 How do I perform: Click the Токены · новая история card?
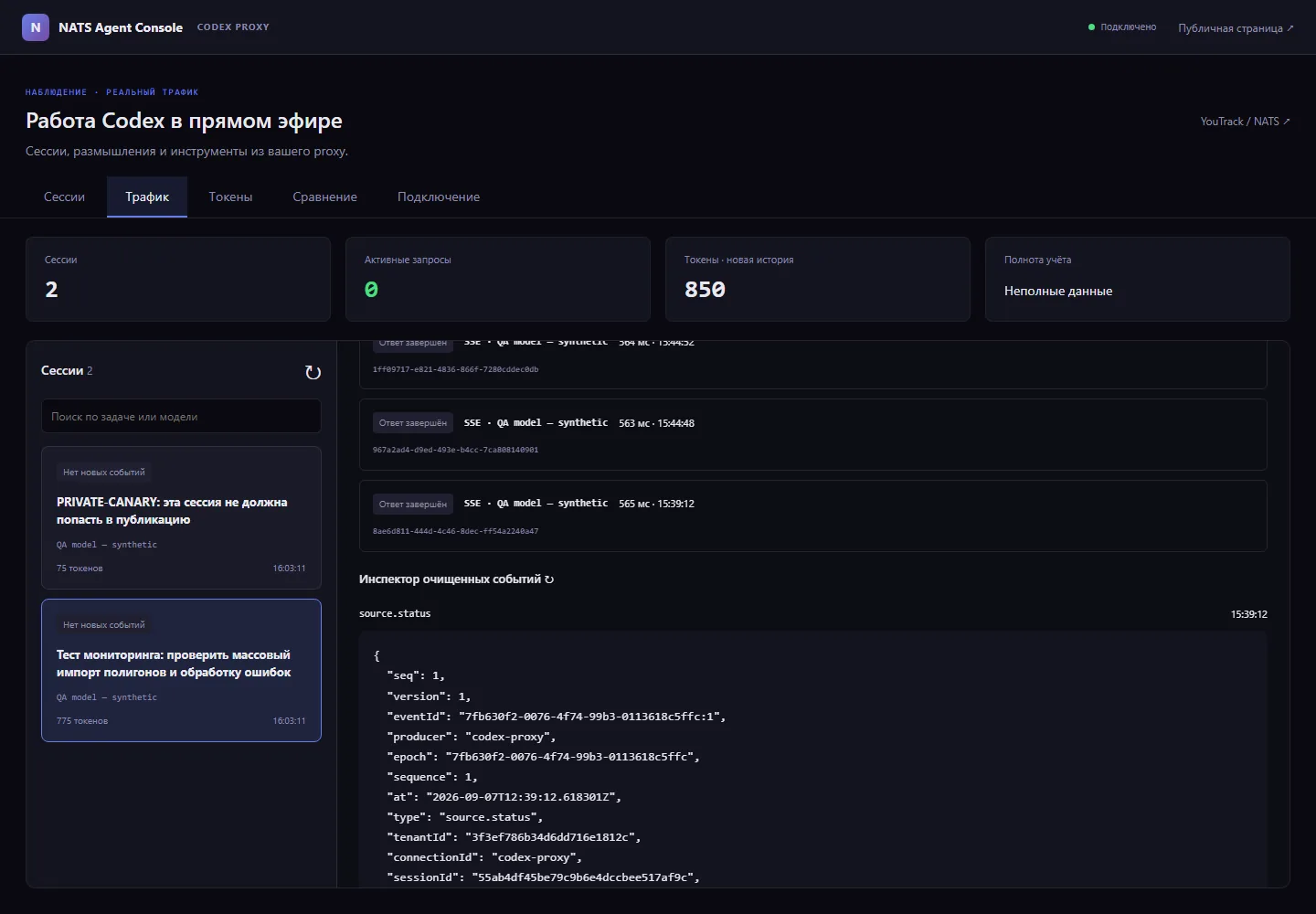point(818,279)
